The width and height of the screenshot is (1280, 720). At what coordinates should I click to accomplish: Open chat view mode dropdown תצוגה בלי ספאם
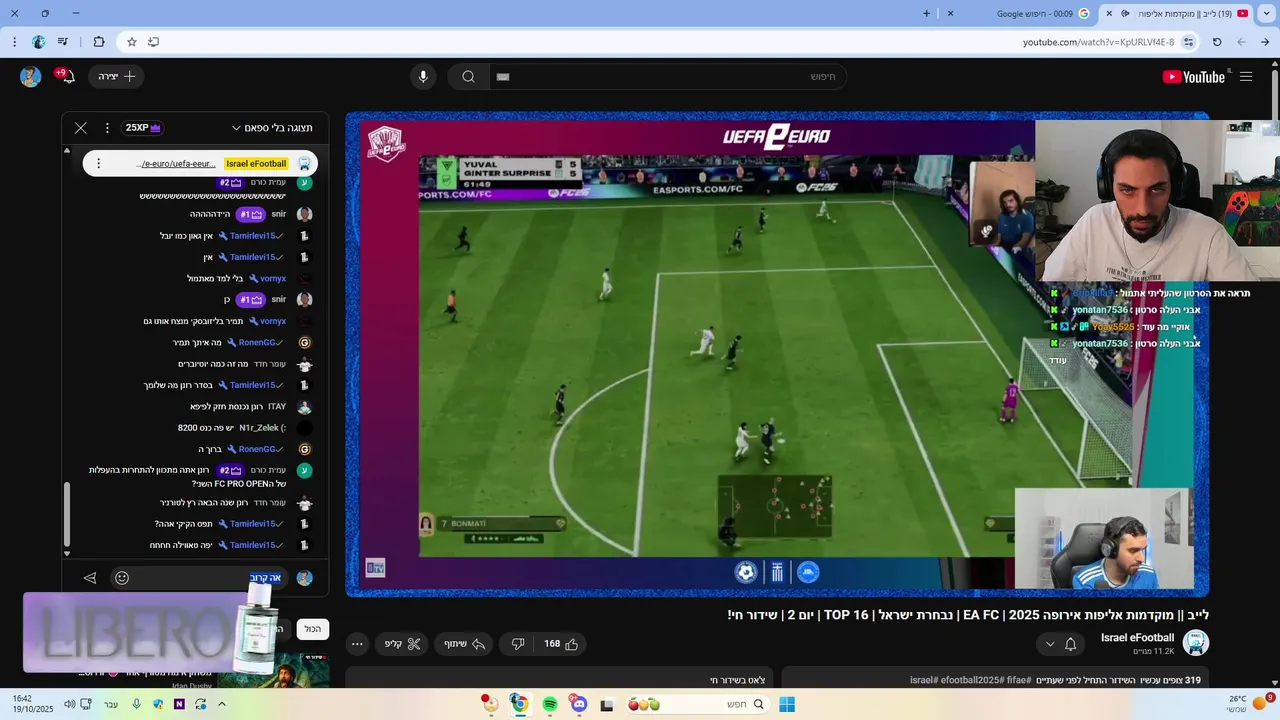(272, 128)
